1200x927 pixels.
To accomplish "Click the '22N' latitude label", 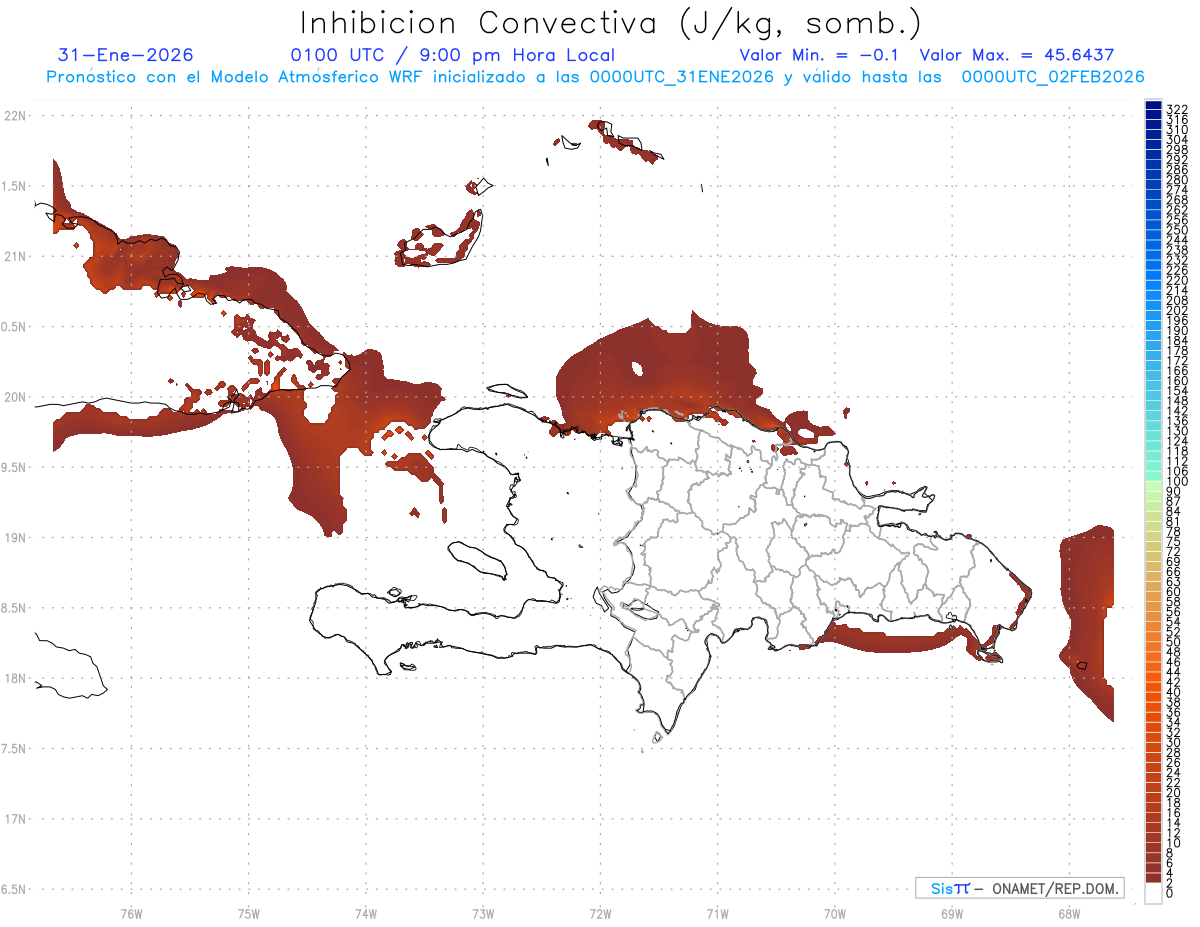I will [x=14, y=116].
